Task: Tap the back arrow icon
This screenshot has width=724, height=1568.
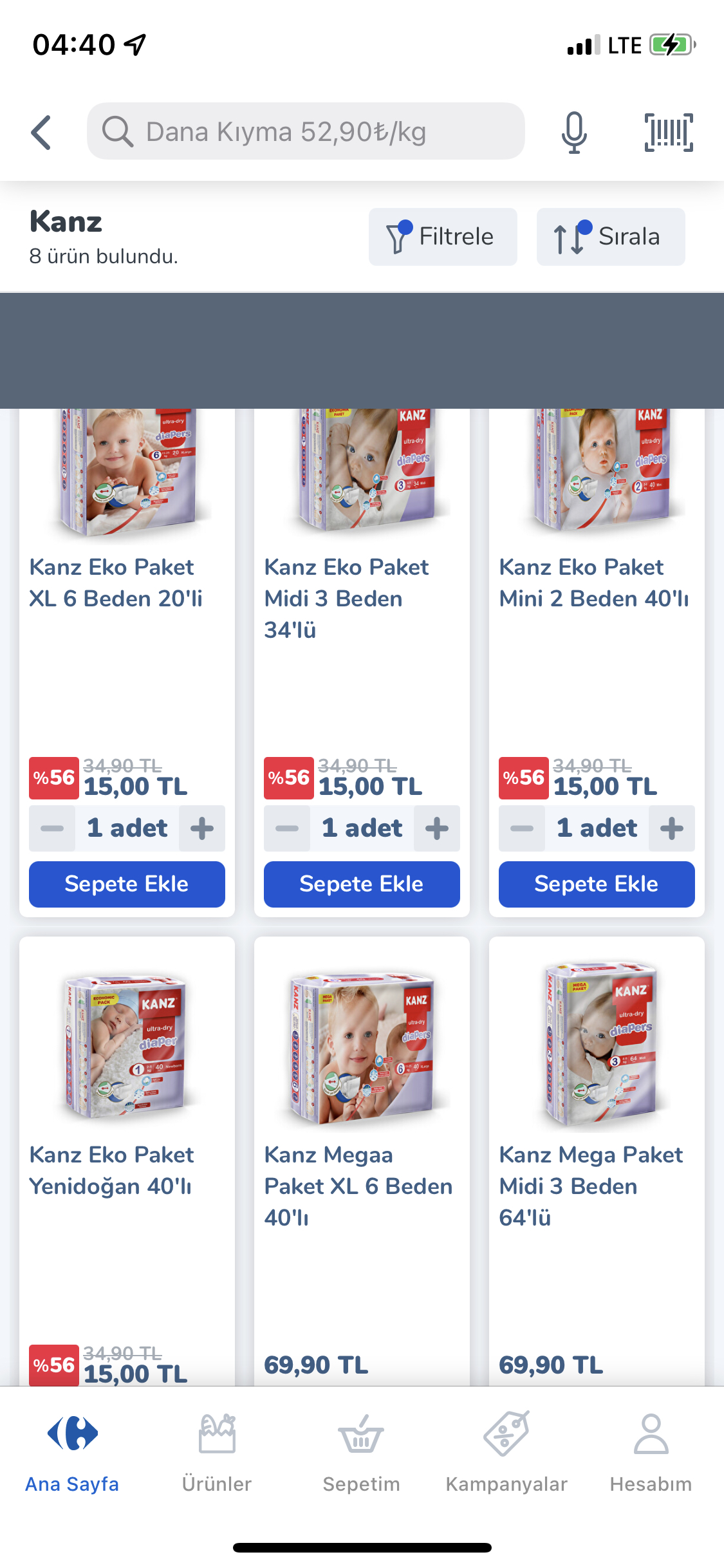Action: (41, 133)
